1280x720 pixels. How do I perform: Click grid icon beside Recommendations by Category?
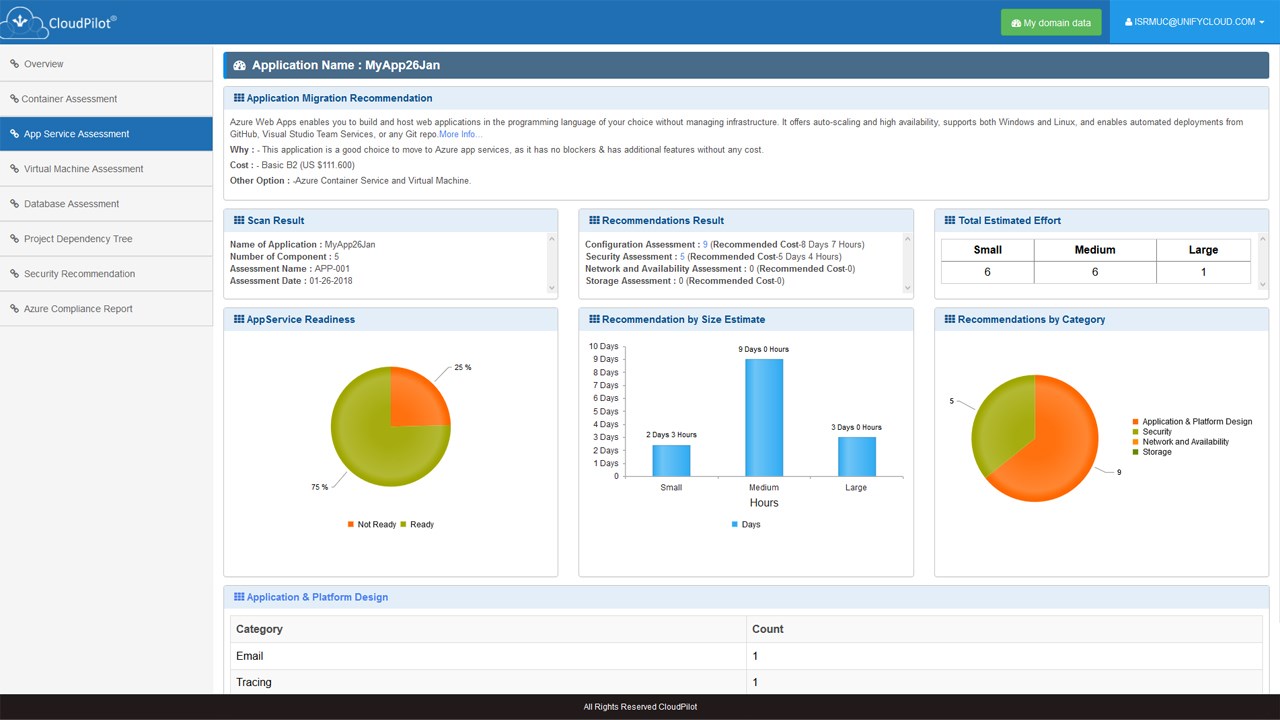[x=950, y=319]
